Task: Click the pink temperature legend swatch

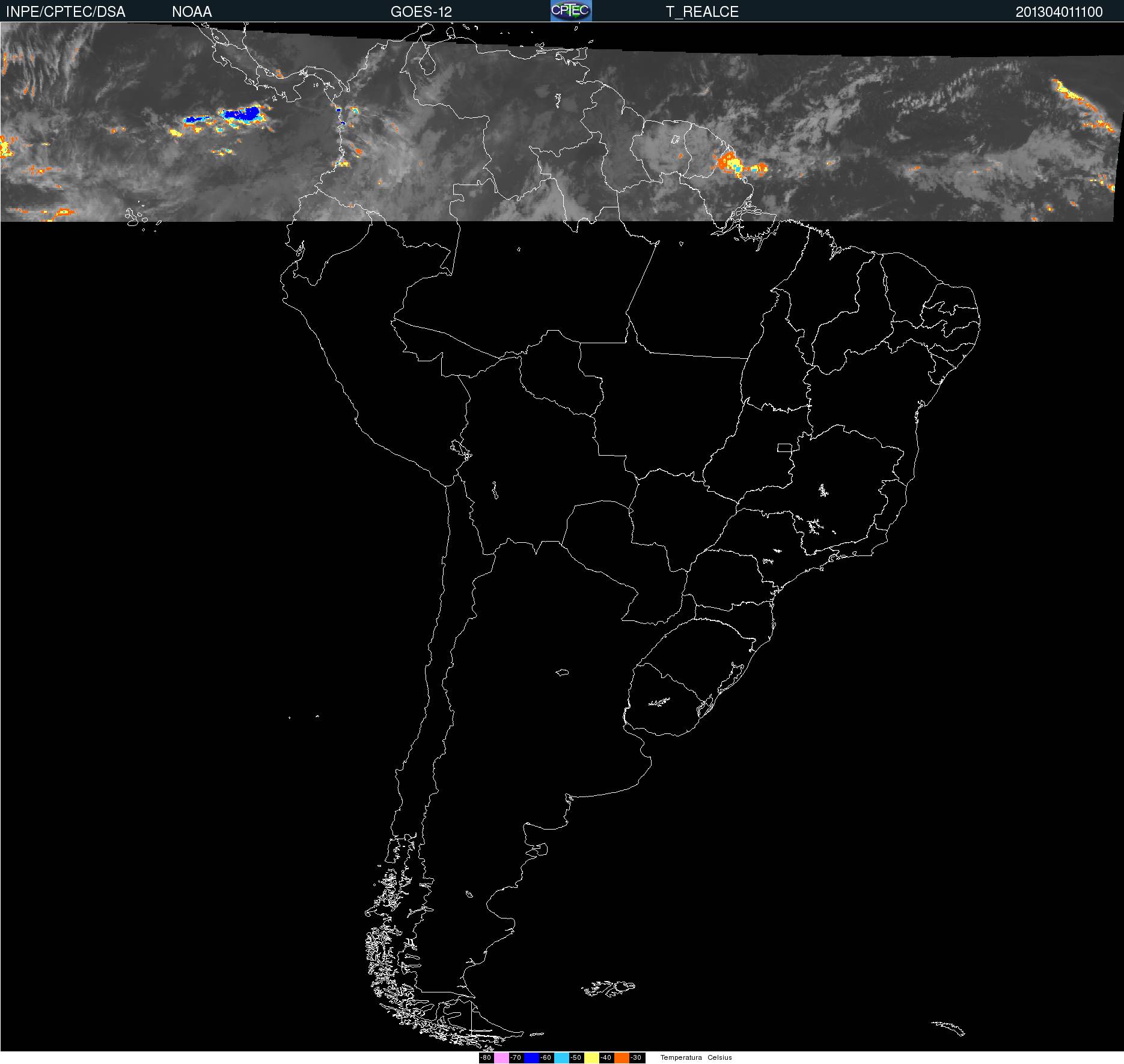Action: click(x=501, y=1058)
